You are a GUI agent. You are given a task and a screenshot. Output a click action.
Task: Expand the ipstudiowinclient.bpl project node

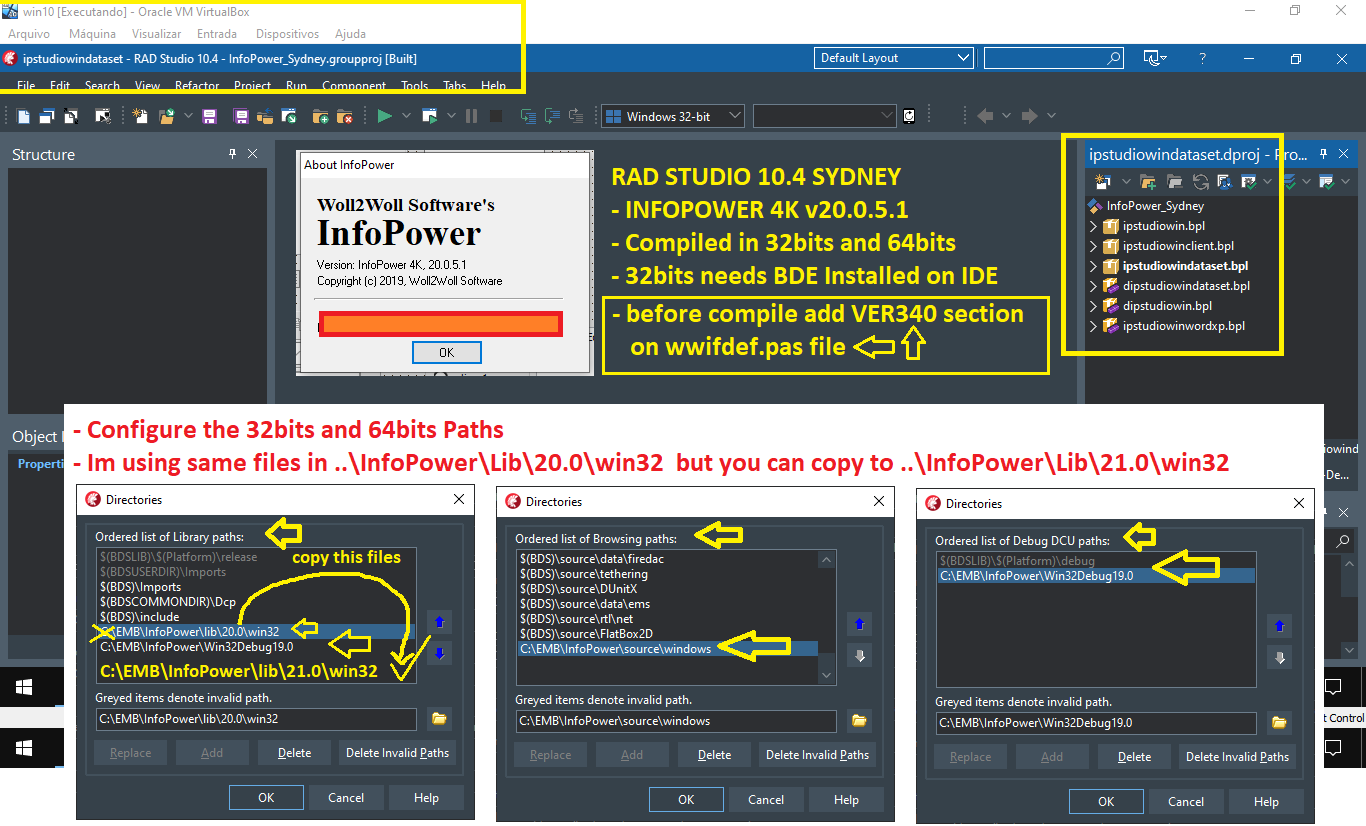pyautogui.click(x=1093, y=246)
